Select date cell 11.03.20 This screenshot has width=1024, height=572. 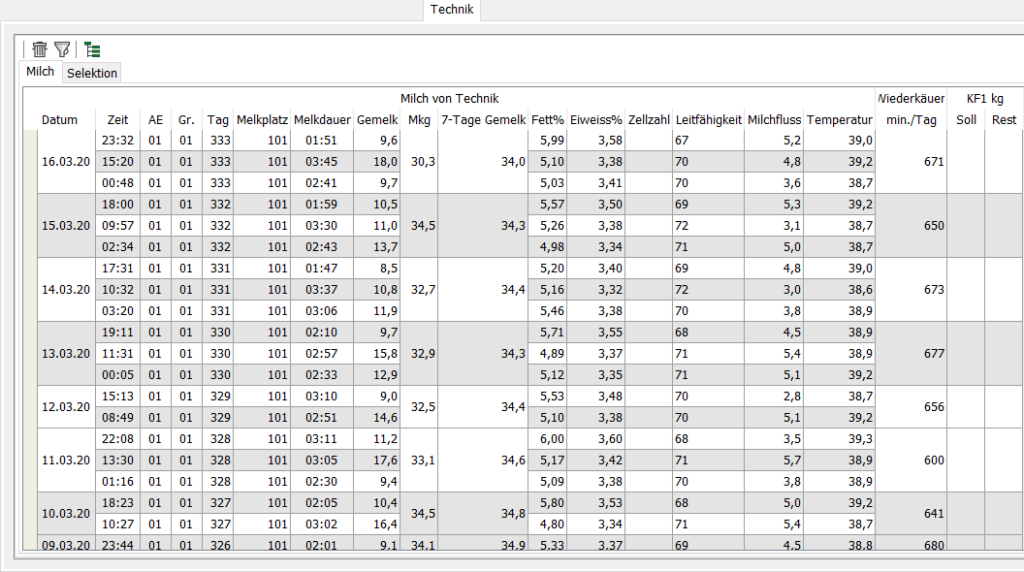[x=66, y=460]
